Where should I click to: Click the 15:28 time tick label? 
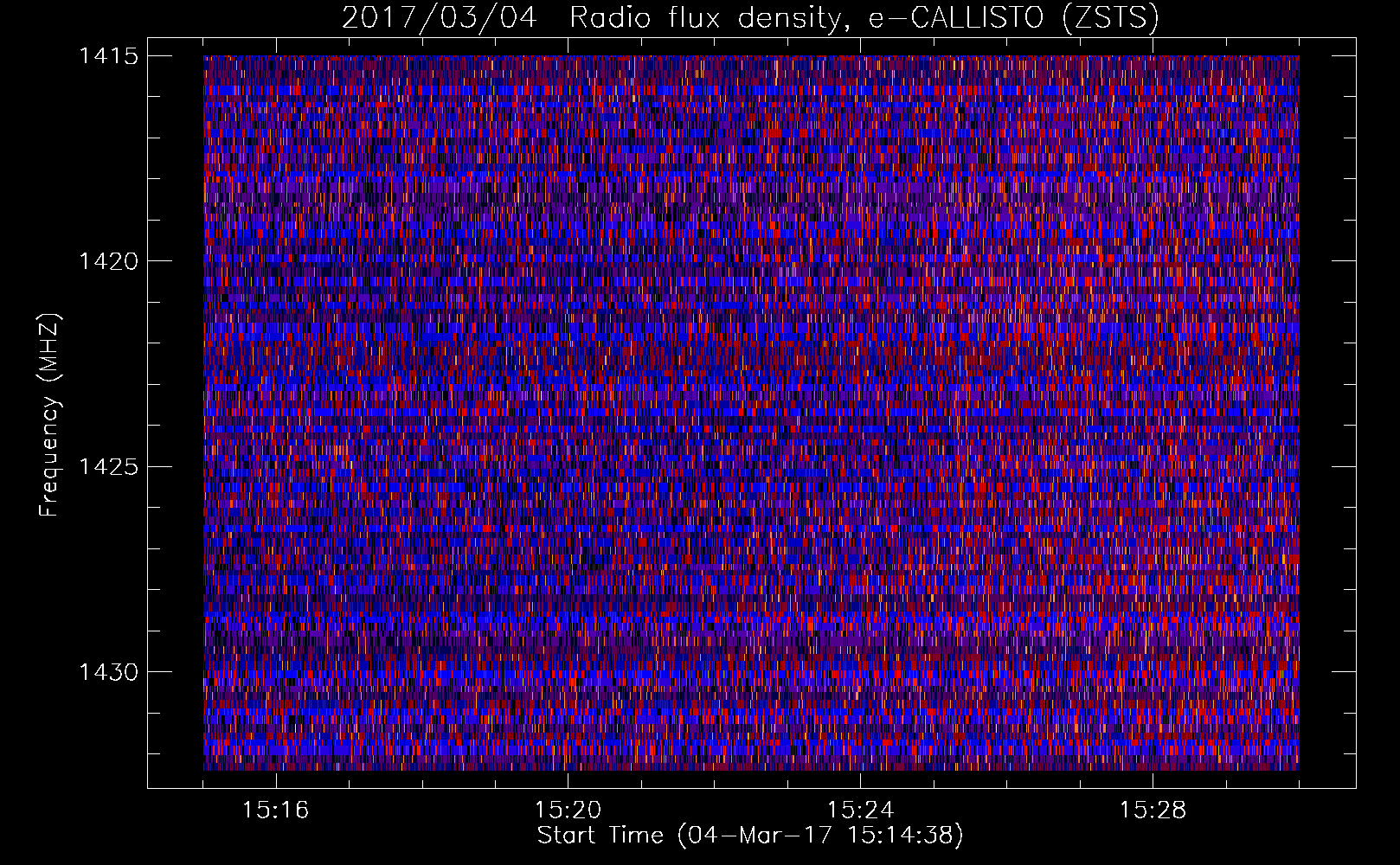1153,811
